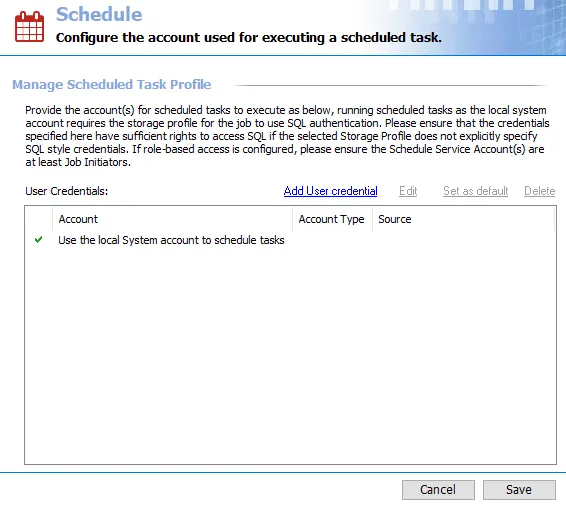Click the green default checkmark icon
Image resolution: width=566 pixels, height=506 pixels.
[39, 240]
